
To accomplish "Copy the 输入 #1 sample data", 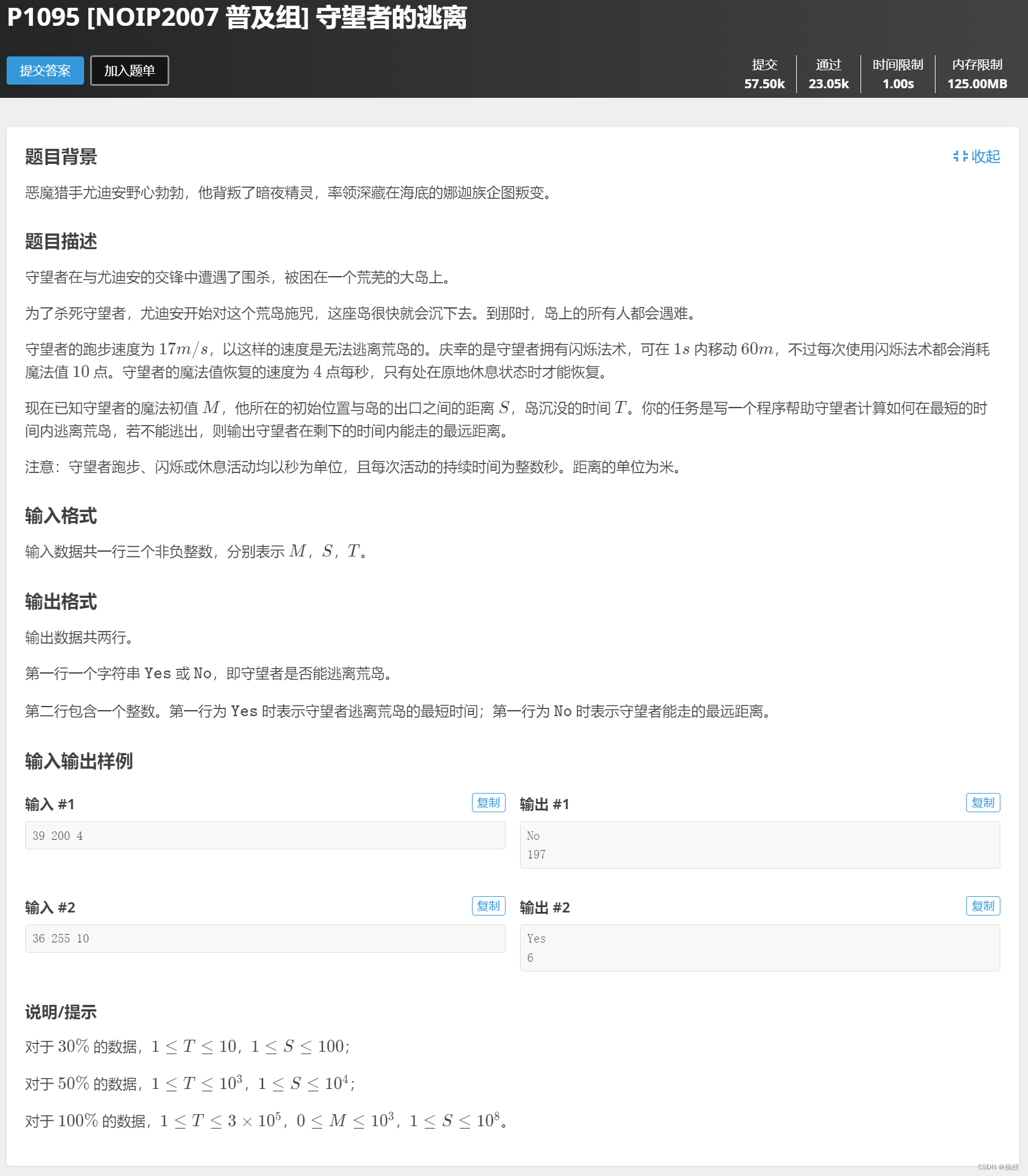I will pyautogui.click(x=488, y=803).
